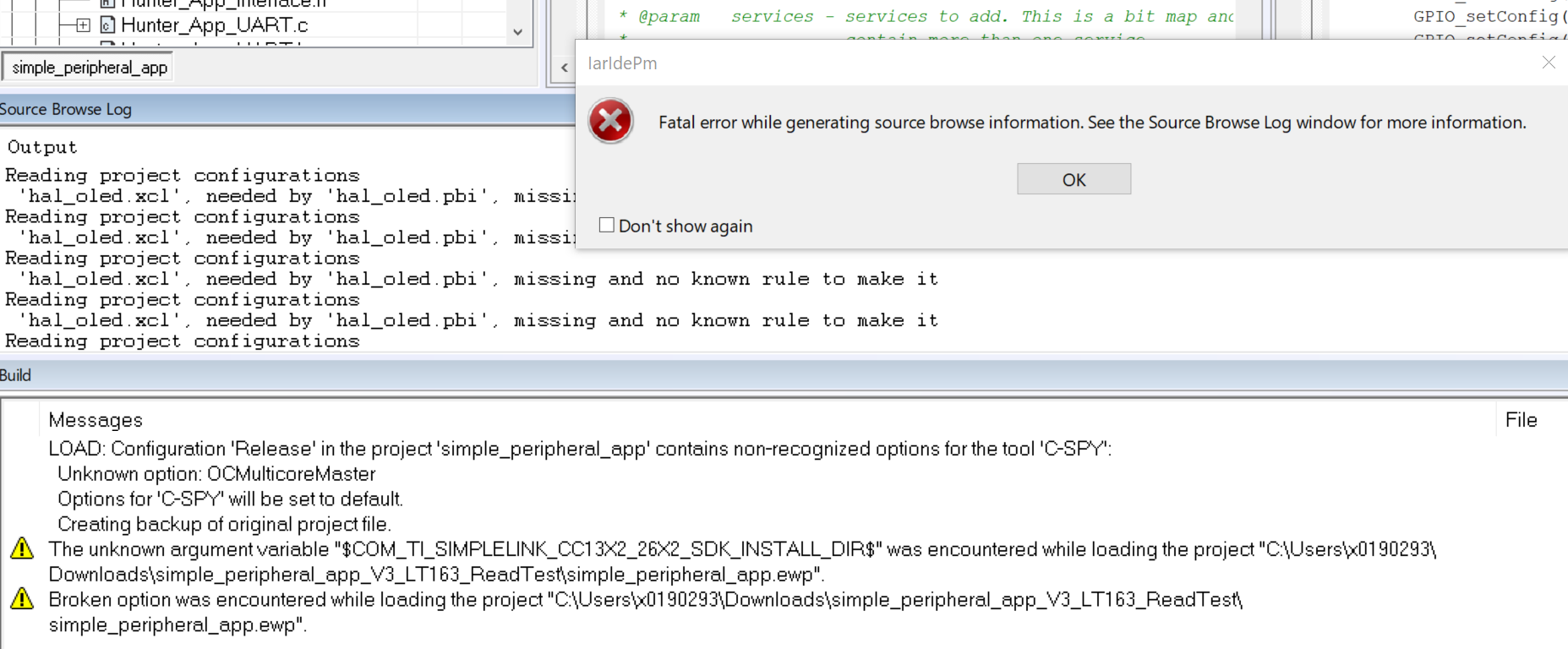Click the workspace tree scroll-down arrow
The image size is (1568, 649).
coord(517,32)
